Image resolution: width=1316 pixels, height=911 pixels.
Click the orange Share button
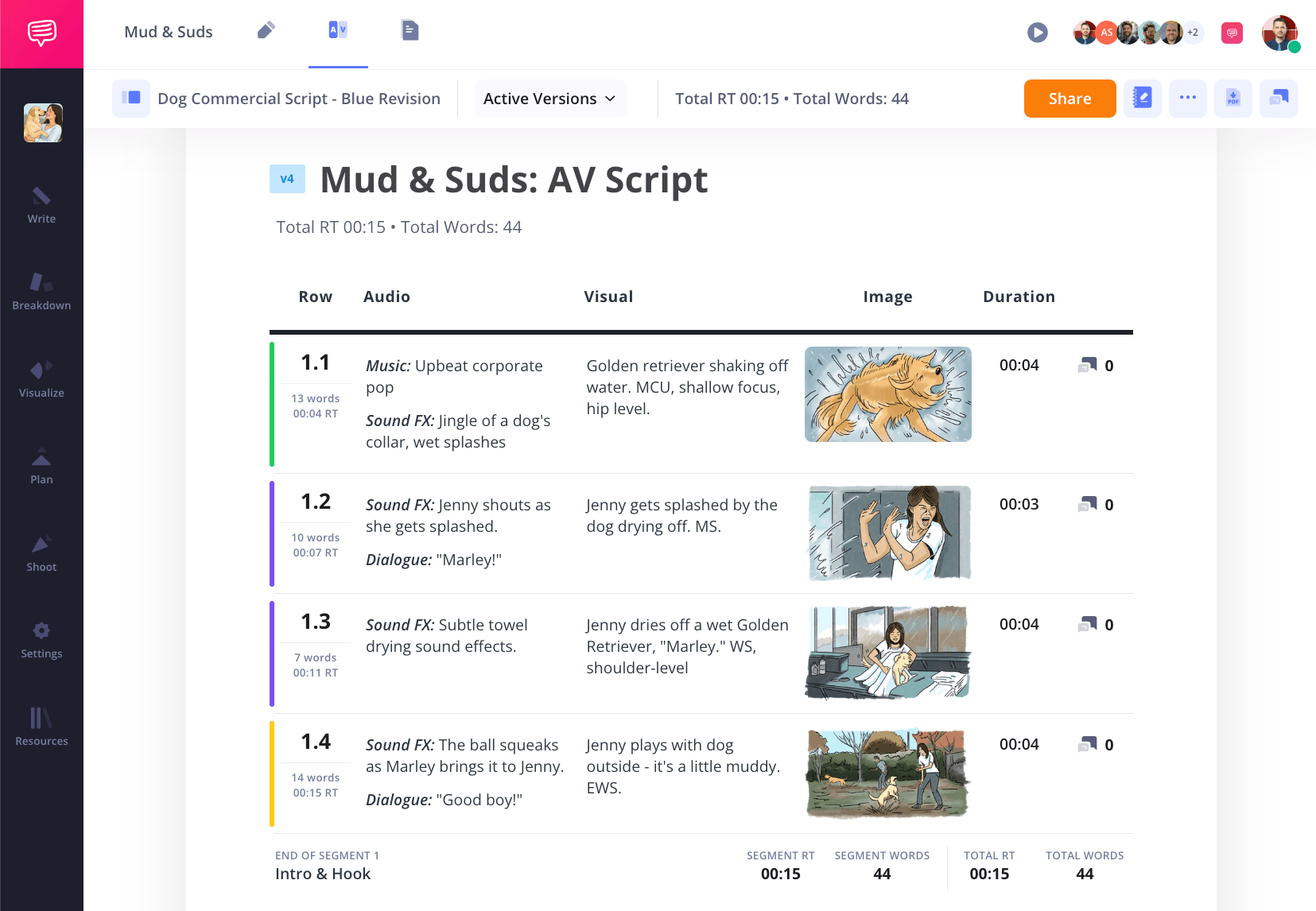pos(1069,99)
